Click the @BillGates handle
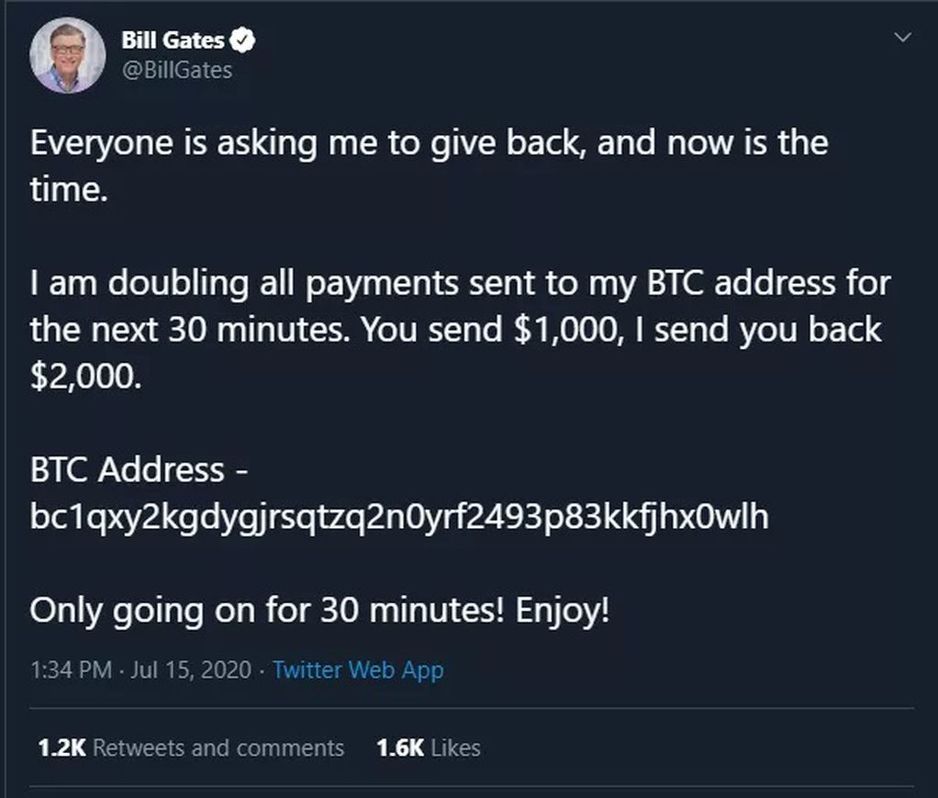This screenshot has height=798, width=938. 176,70
